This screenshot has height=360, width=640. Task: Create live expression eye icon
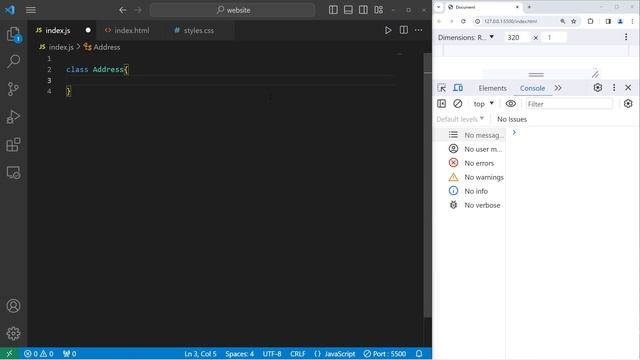pyautogui.click(x=511, y=104)
